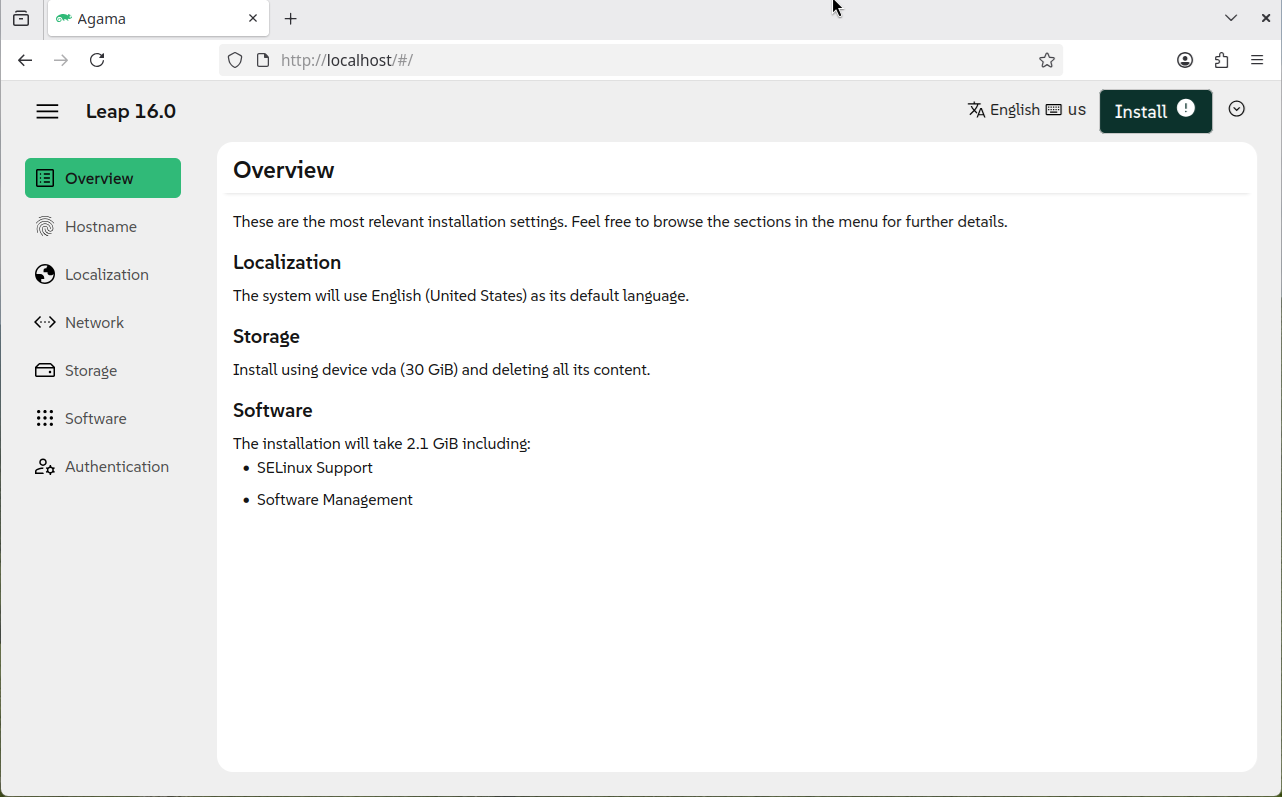Screen dimensions: 1282x797
Task: Click the localhost address bar
Action: (640, 60)
